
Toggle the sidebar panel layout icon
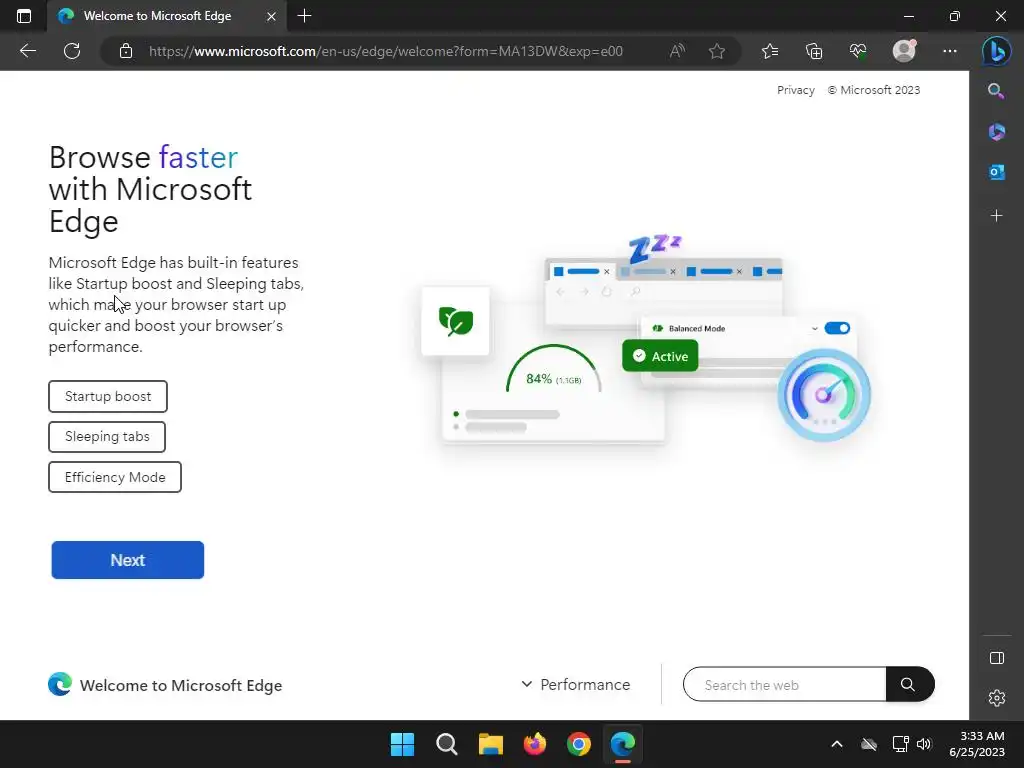click(997, 658)
